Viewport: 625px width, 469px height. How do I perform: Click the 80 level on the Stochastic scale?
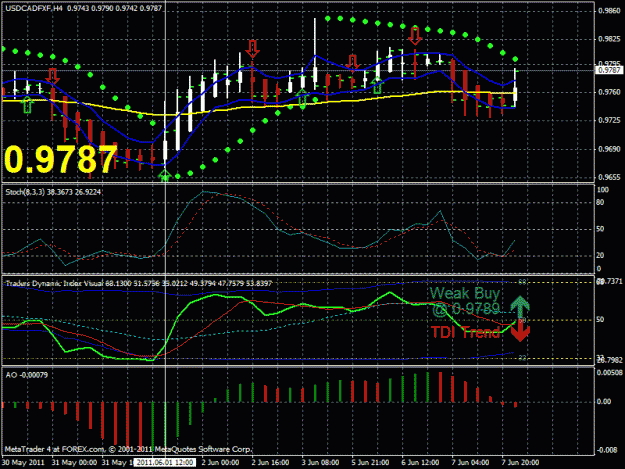[x=601, y=202]
